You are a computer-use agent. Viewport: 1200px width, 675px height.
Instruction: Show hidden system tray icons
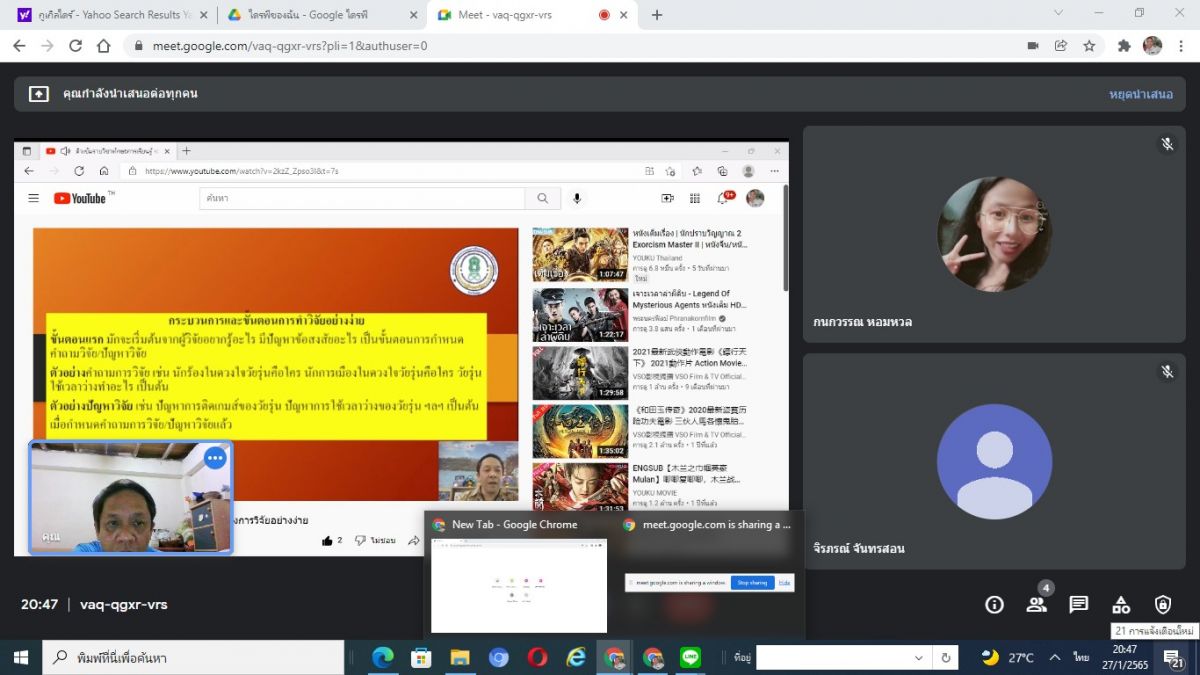click(x=1054, y=658)
